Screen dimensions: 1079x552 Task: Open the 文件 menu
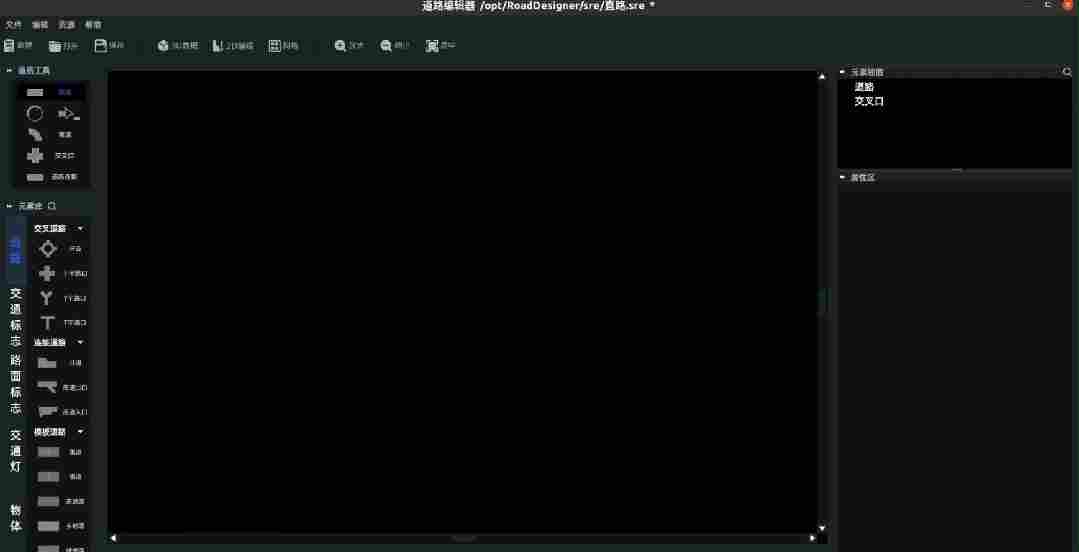click(x=14, y=25)
